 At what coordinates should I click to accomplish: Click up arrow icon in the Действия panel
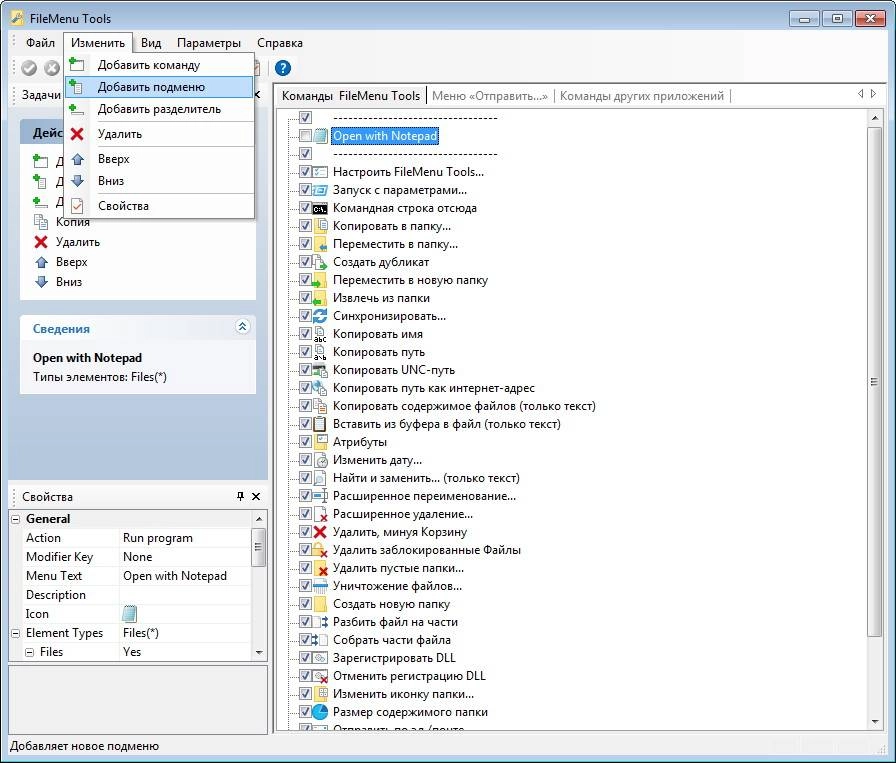point(41,262)
